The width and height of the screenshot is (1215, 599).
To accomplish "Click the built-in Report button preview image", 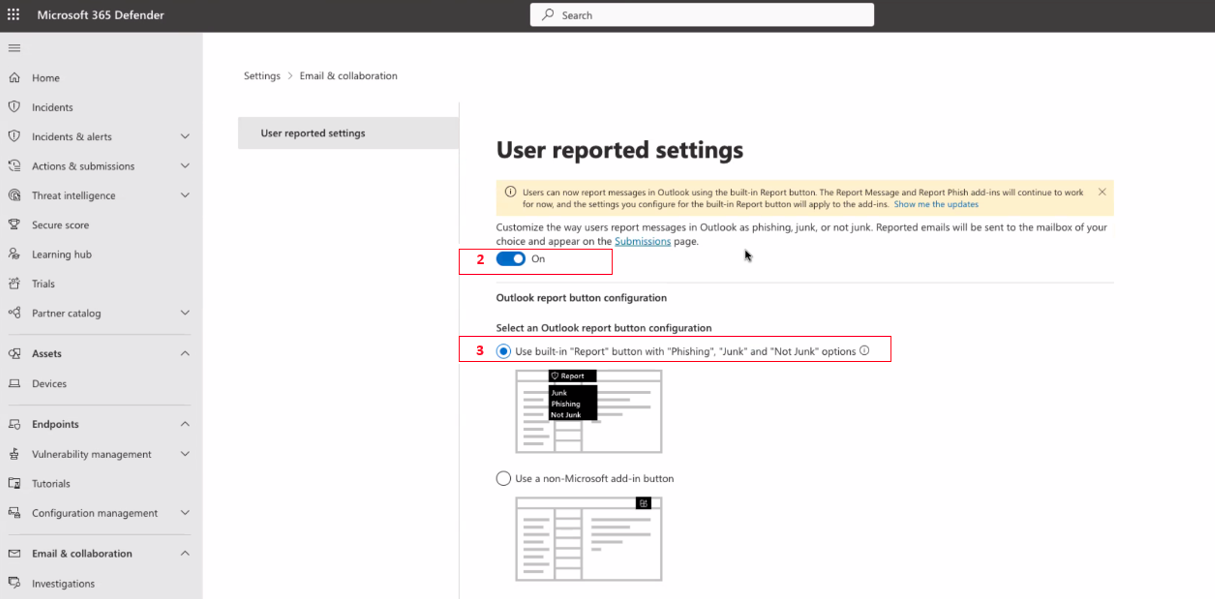I will [589, 411].
